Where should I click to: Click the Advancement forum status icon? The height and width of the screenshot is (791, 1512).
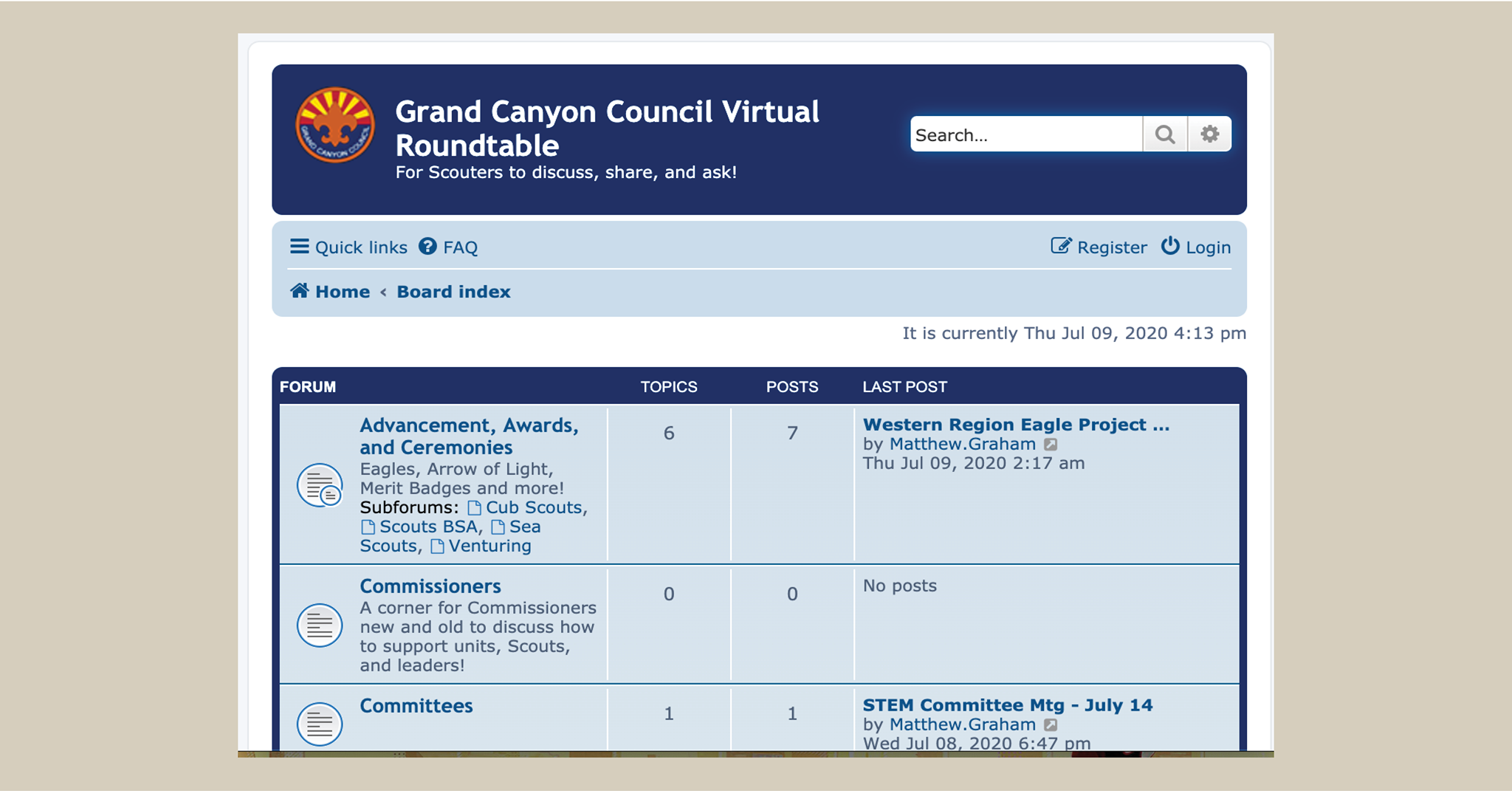pyautogui.click(x=320, y=485)
